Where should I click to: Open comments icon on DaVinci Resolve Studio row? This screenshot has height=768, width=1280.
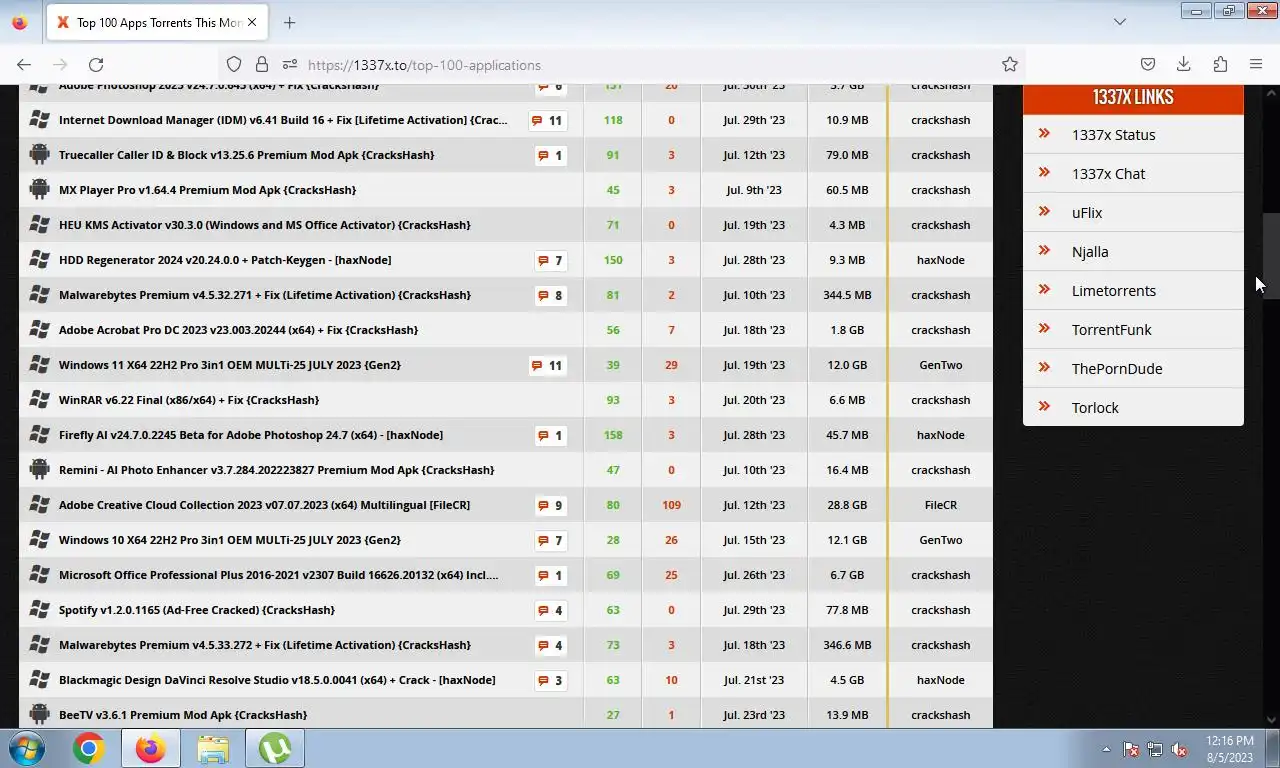(x=551, y=680)
